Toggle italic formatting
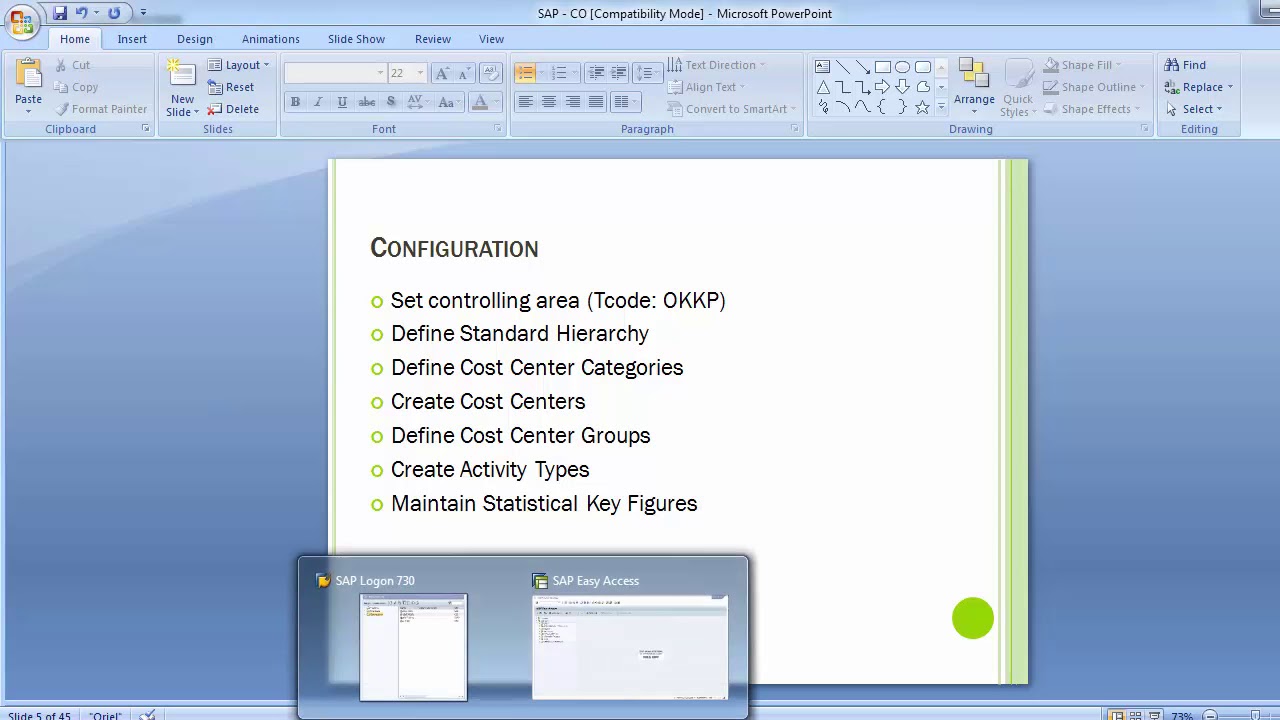Screen dimensions: 1280x720 (x=318, y=102)
